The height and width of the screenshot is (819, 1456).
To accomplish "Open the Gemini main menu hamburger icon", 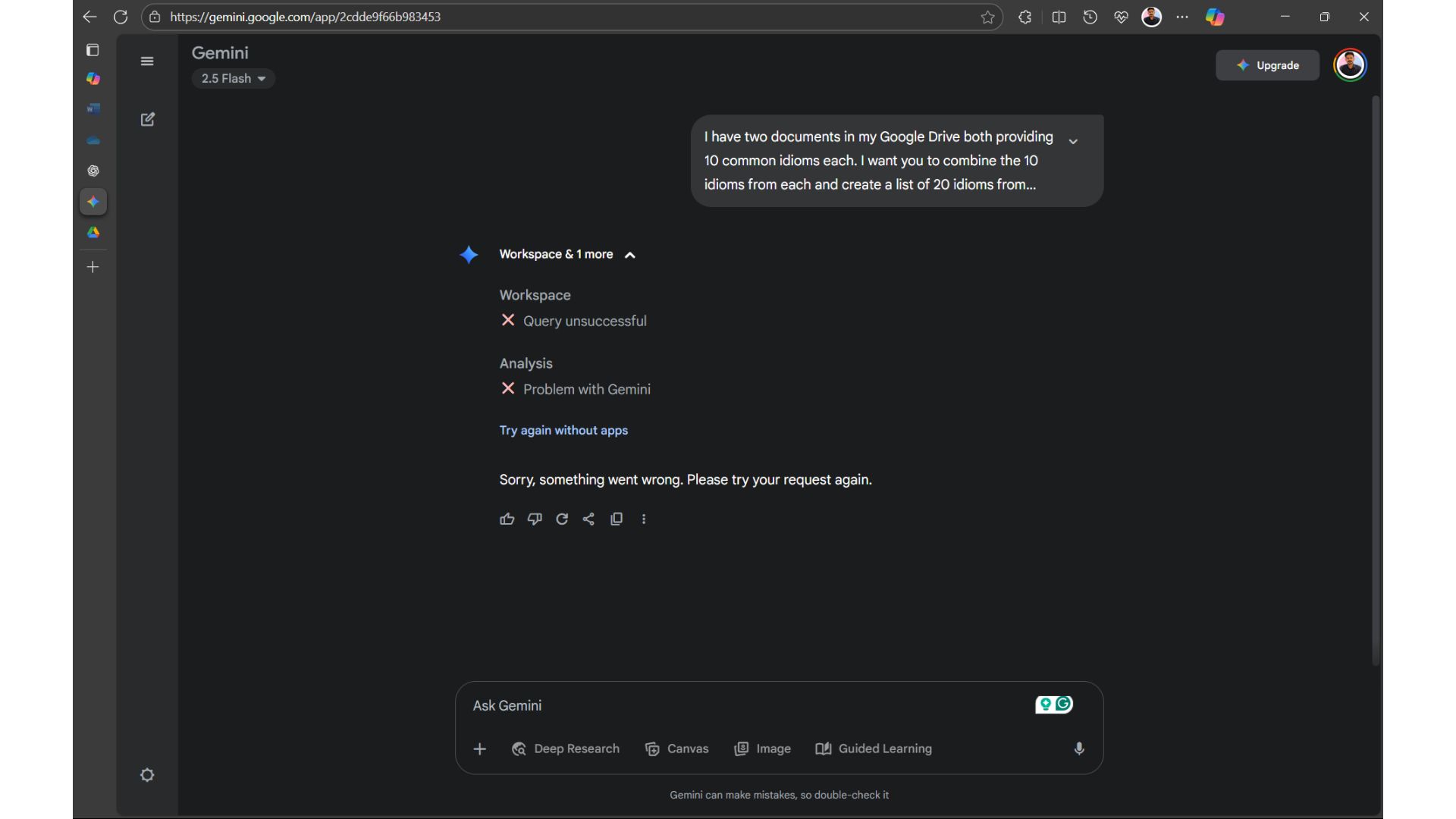I will click(x=147, y=61).
